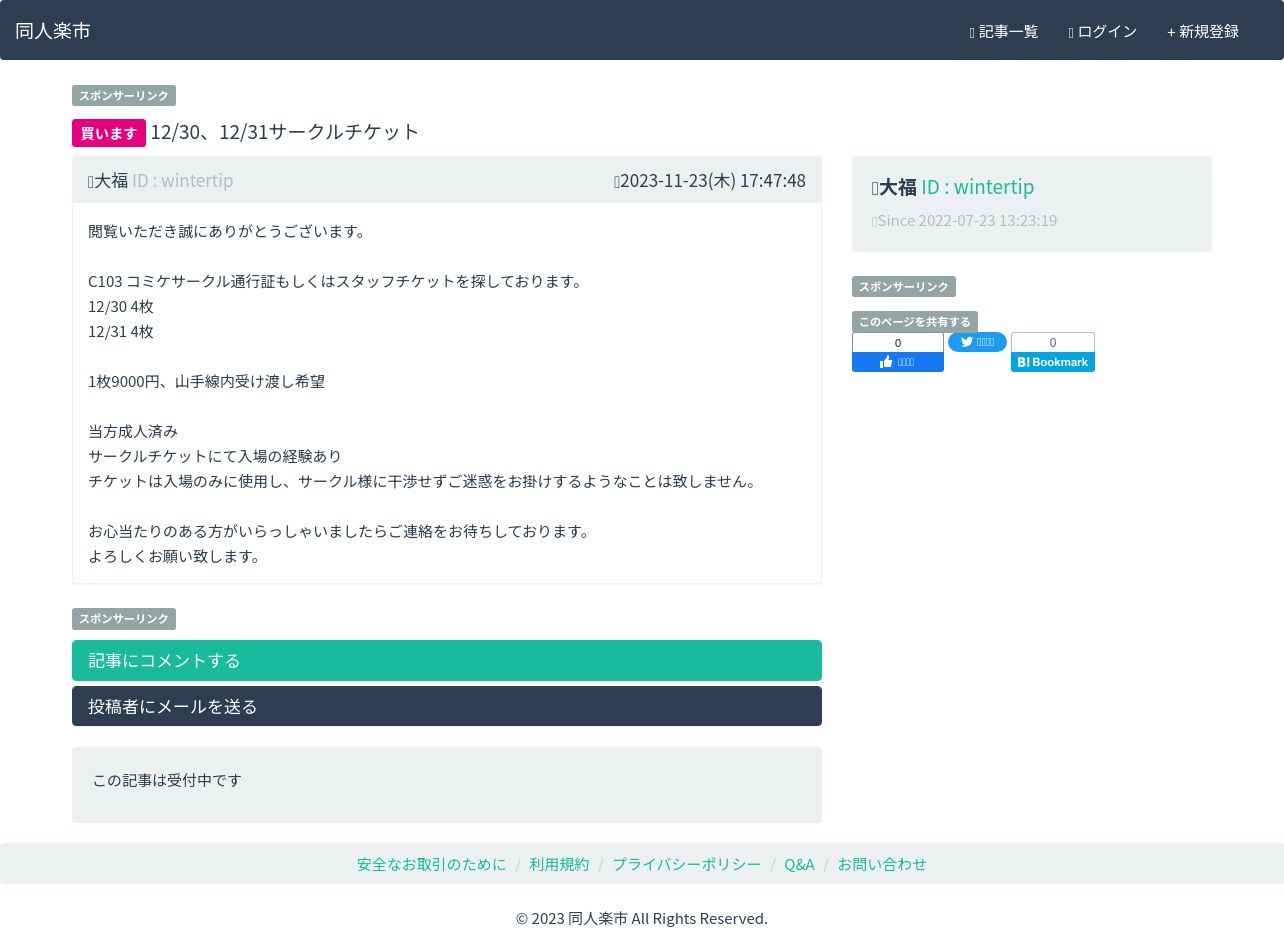This screenshot has height=930, width=1284.
Task: Click スポンサーリンク label above the title
Action: tap(124, 96)
